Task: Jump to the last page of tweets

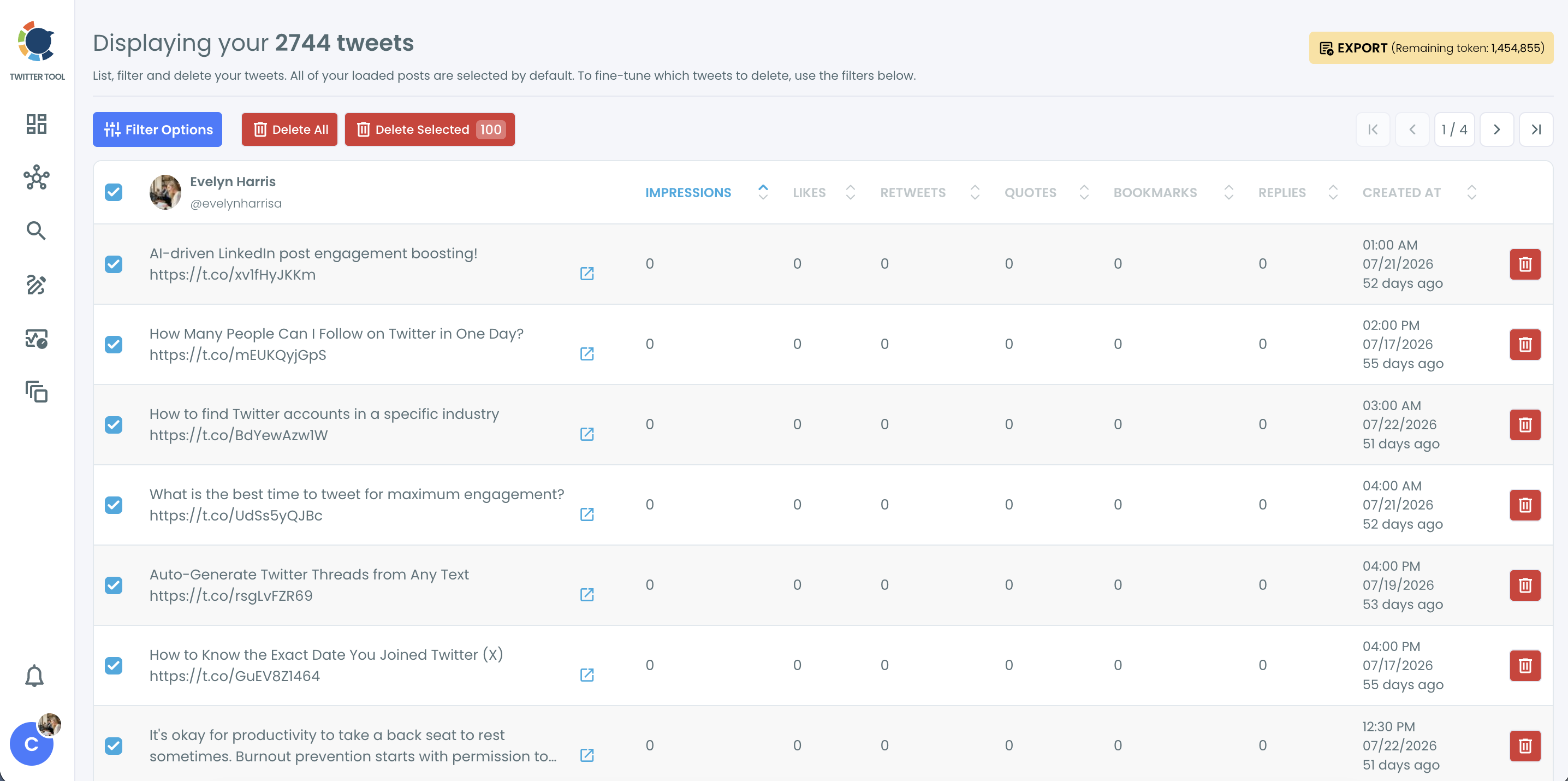Action: [x=1536, y=129]
